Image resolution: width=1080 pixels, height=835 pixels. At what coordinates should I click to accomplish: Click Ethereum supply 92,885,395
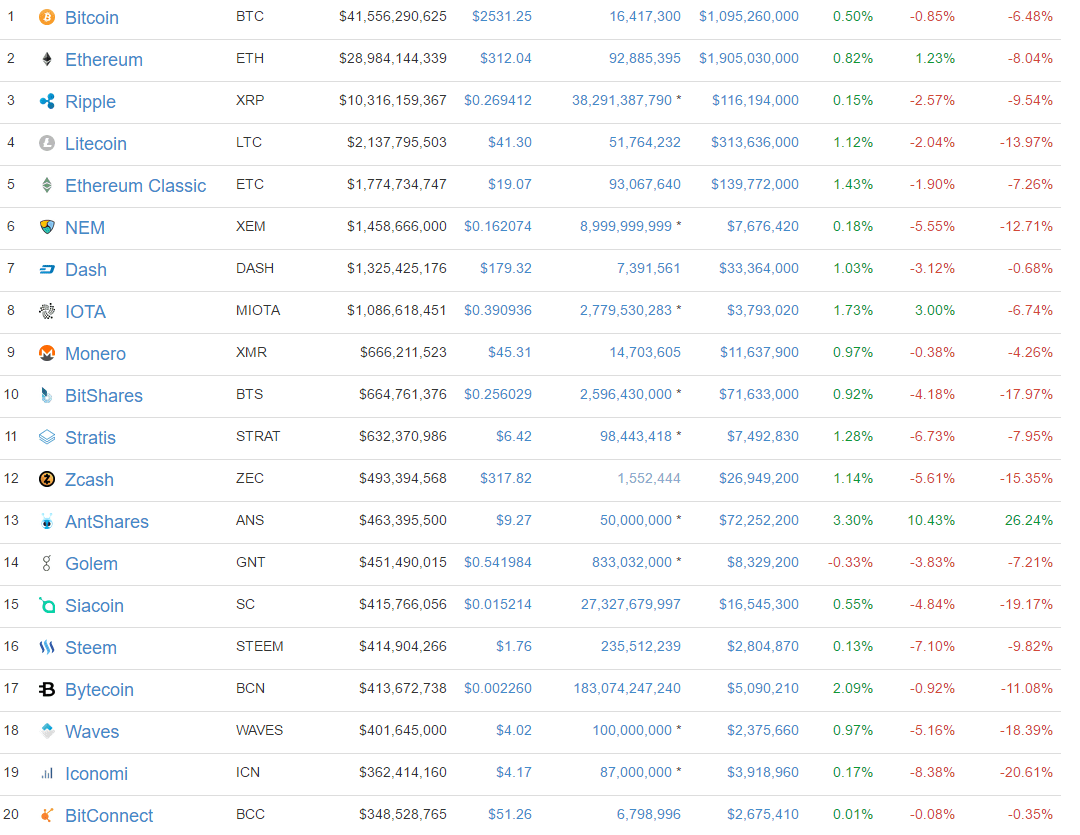point(645,59)
